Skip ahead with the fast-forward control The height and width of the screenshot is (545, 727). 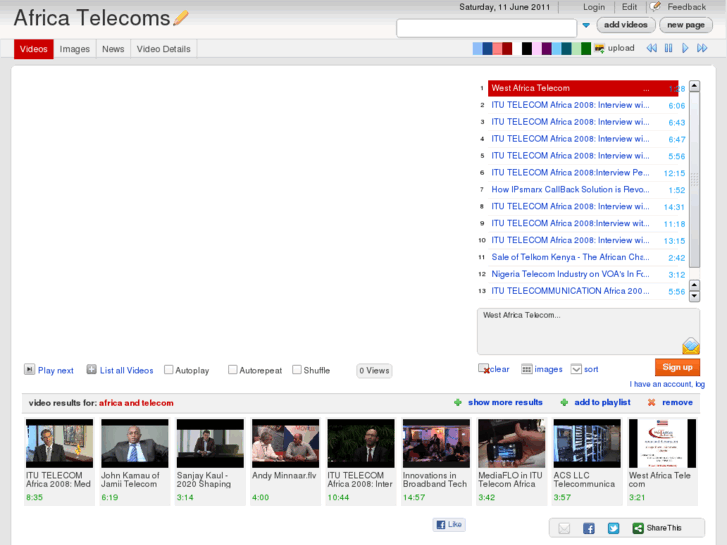(x=702, y=48)
